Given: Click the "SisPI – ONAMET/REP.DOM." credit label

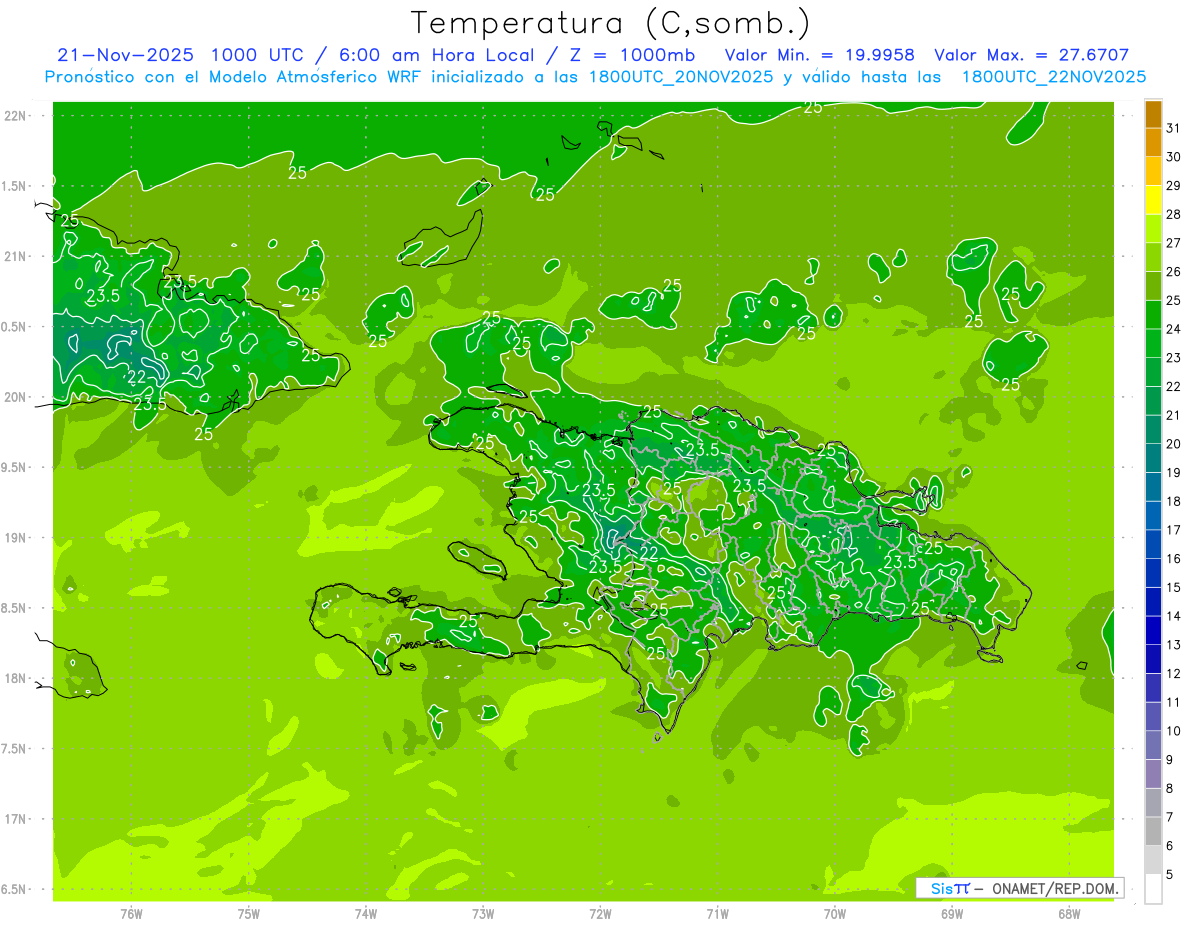Looking at the screenshot, I should pos(1020,888).
